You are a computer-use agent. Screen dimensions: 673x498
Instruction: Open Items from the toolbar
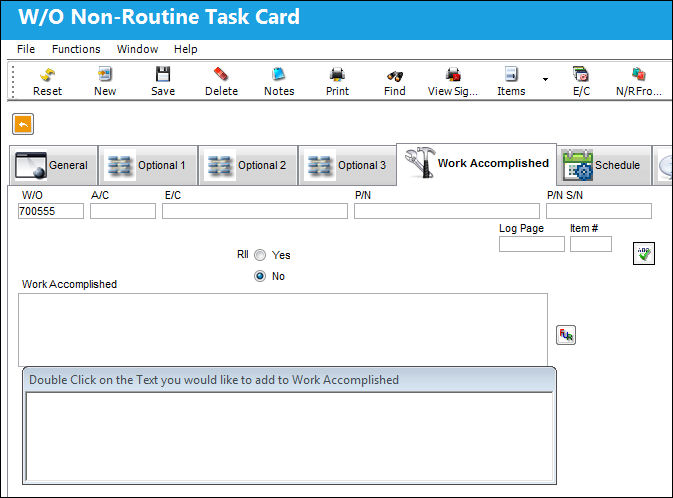[511, 82]
